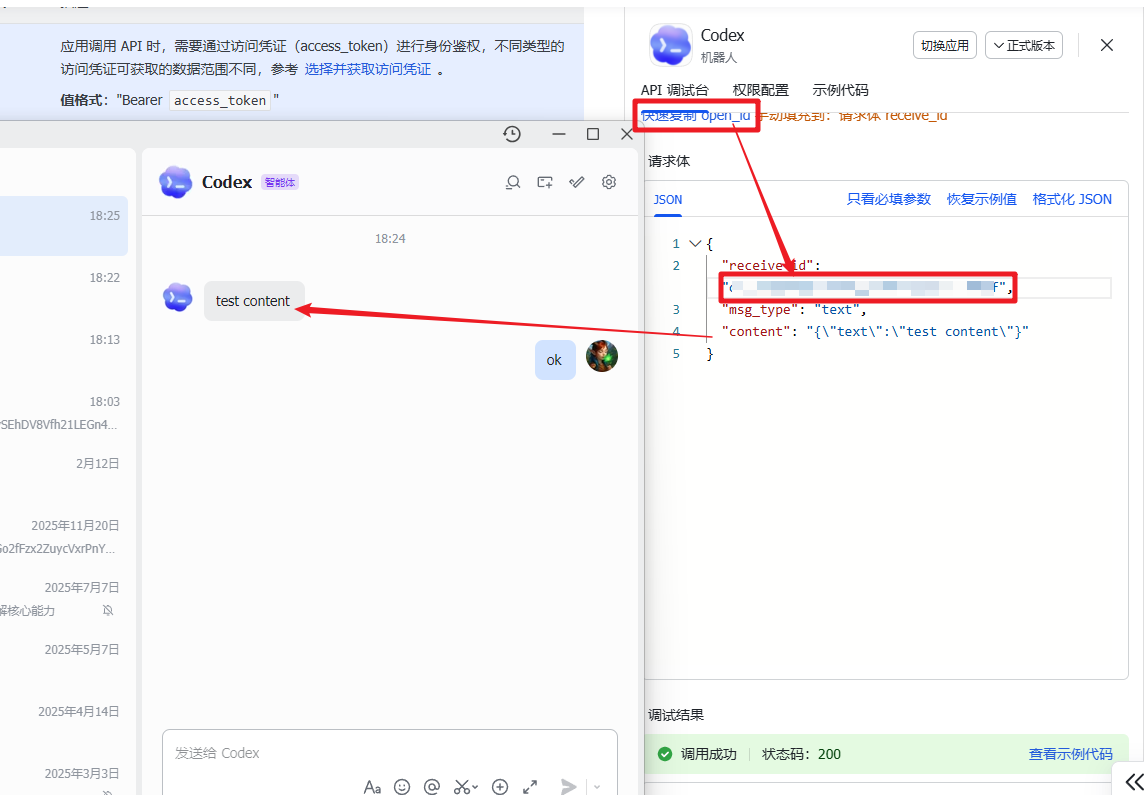Open send options arrow beside send button
The image size is (1144, 795).
597,787
